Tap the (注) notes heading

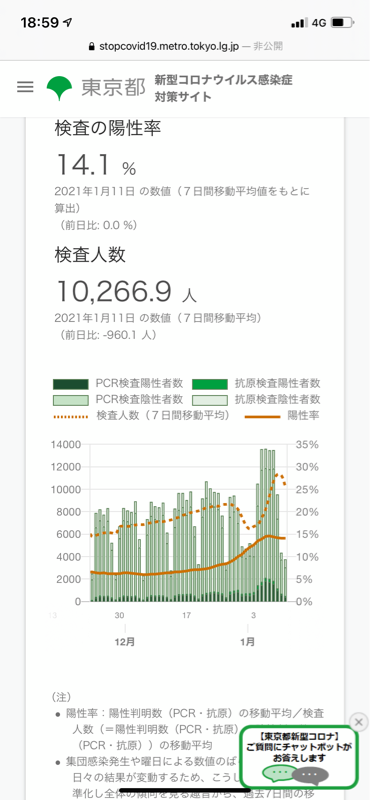(x=62, y=696)
